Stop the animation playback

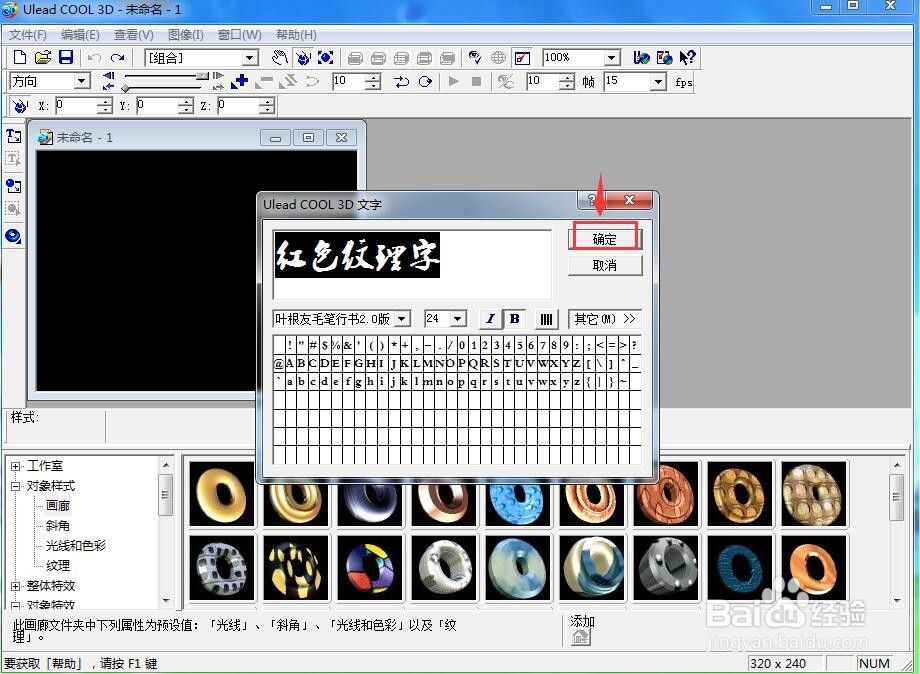tap(476, 82)
